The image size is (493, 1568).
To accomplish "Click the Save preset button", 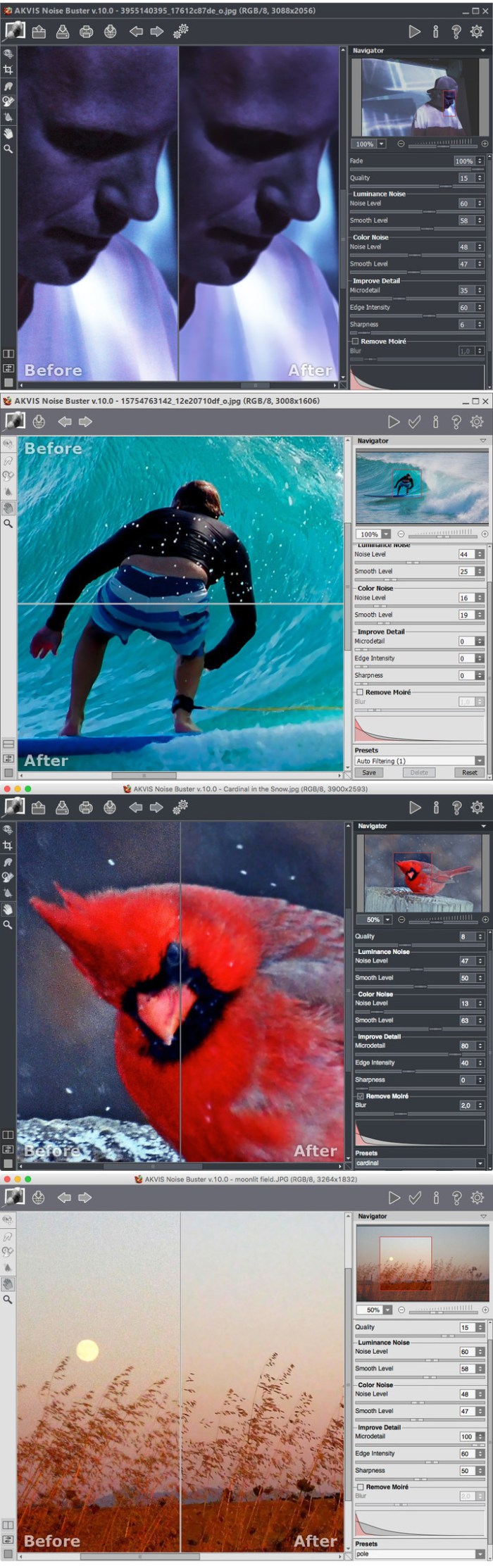I will [369, 772].
